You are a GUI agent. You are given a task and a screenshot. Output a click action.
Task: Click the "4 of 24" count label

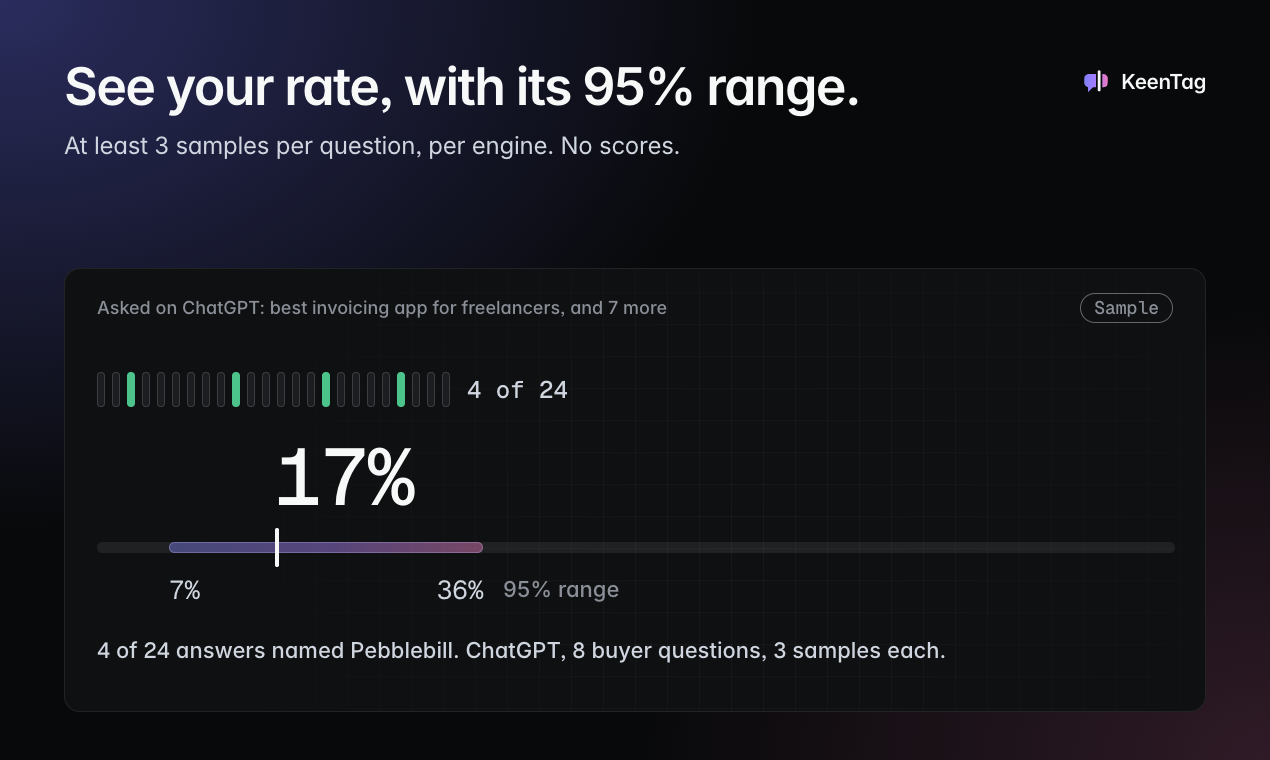[x=518, y=390]
